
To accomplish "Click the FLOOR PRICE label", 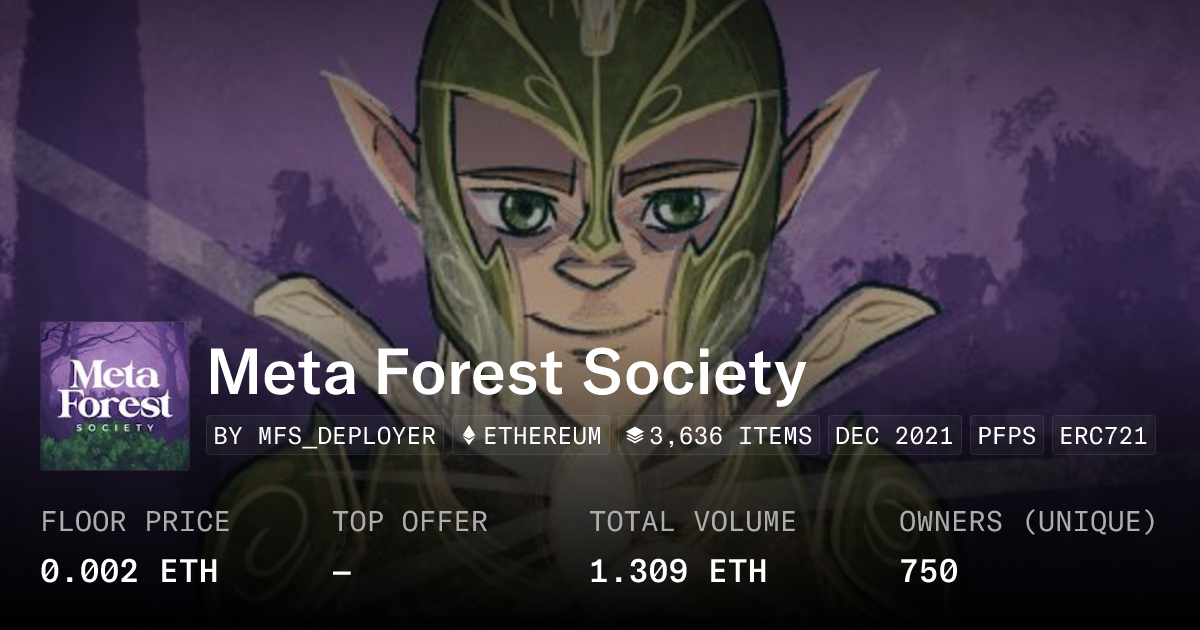I will pyautogui.click(x=135, y=522).
